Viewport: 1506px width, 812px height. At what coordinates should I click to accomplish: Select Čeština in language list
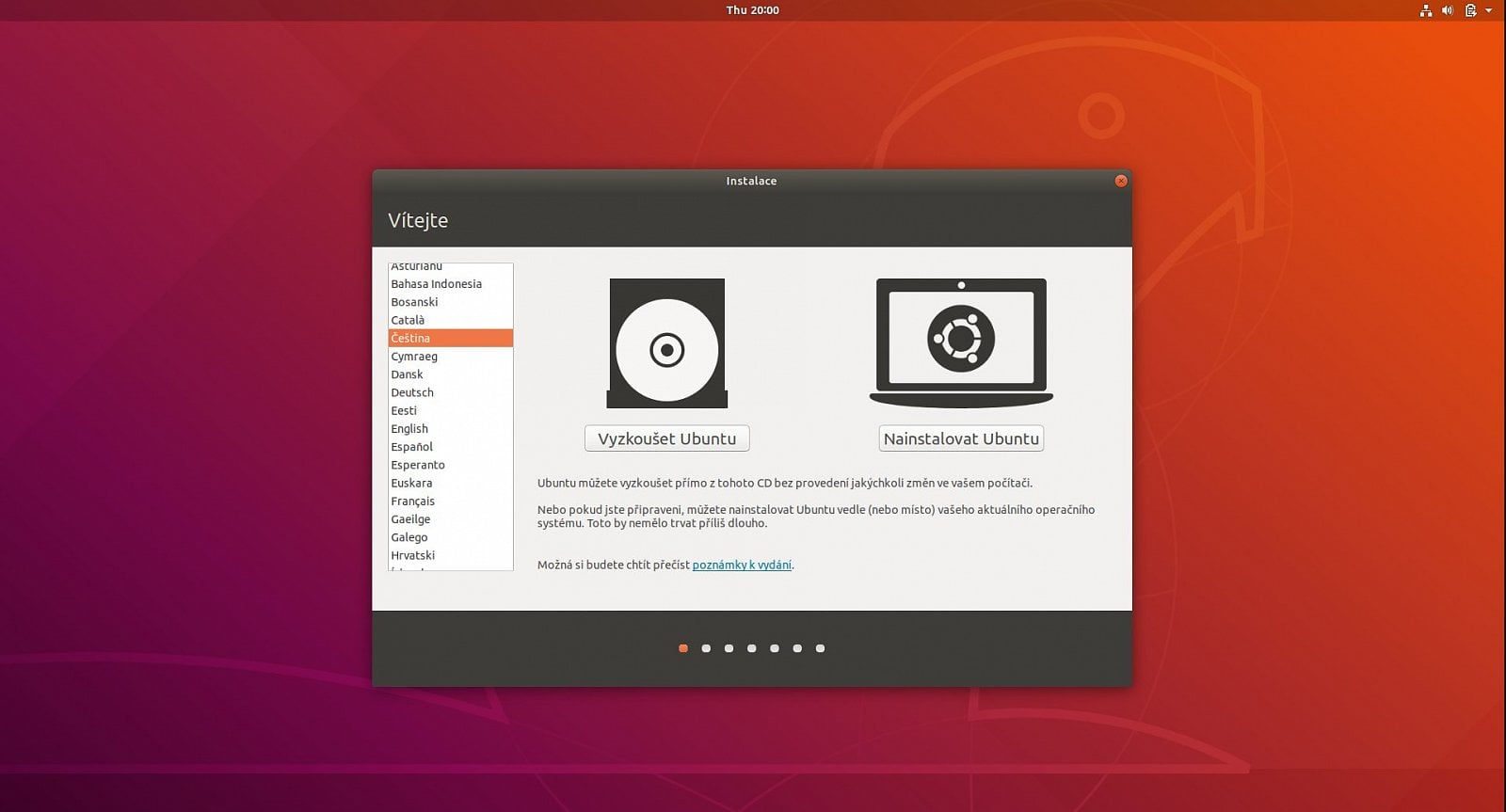click(451, 338)
